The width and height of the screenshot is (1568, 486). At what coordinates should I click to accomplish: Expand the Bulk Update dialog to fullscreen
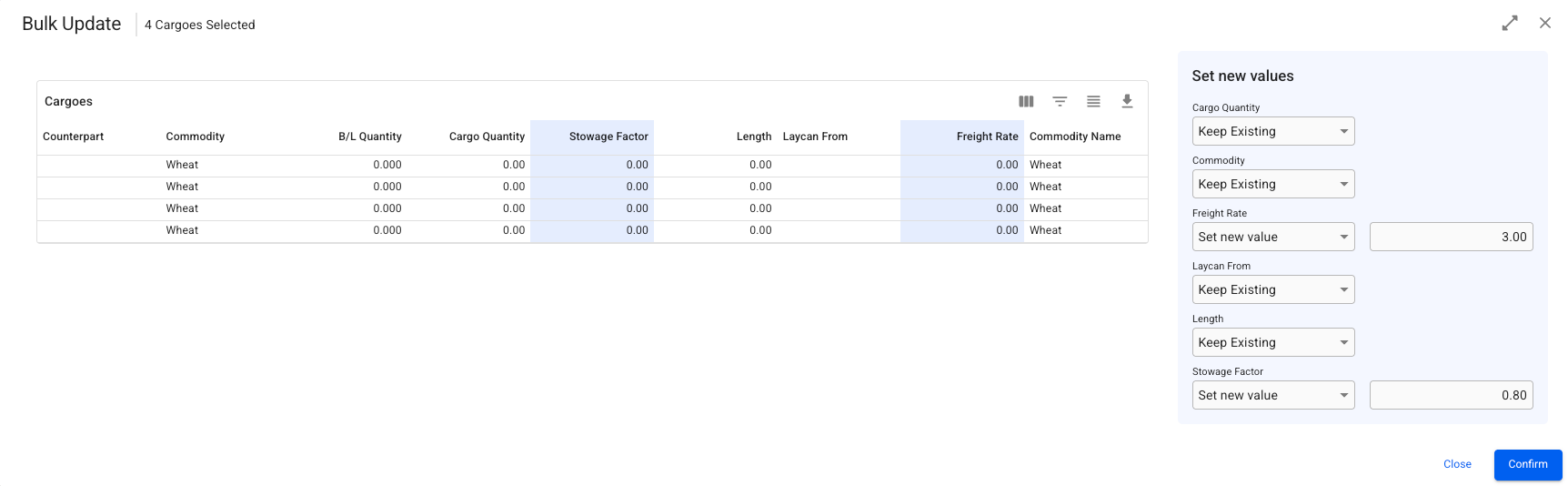coord(1510,23)
